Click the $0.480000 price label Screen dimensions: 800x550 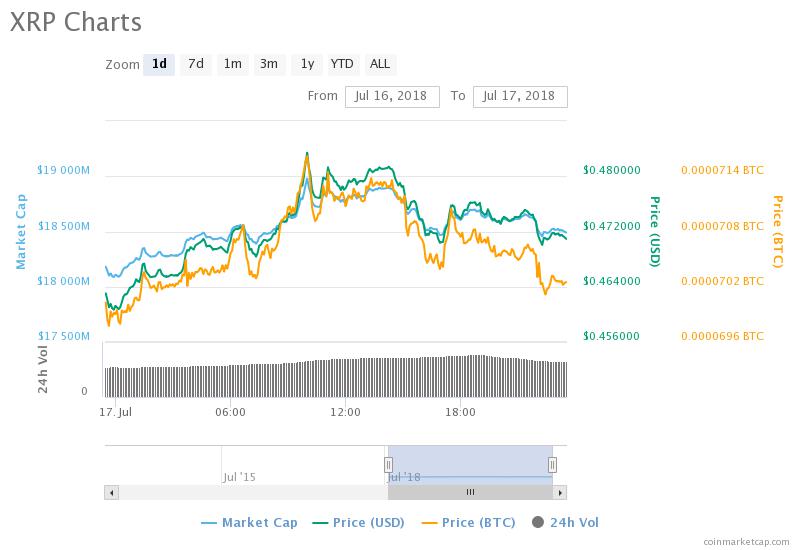[x=612, y=170]
